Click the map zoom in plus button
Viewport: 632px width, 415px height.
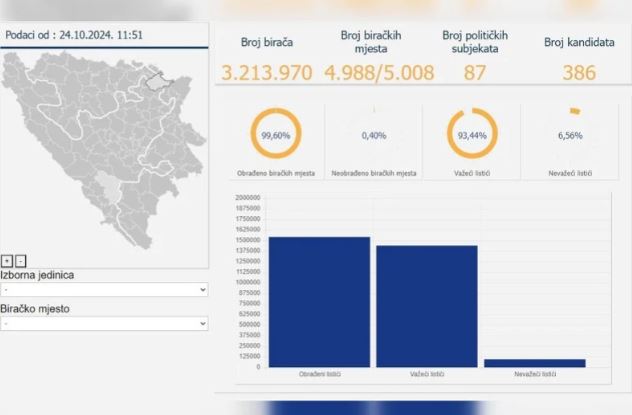pyautogui.click(x=8, y=261)
